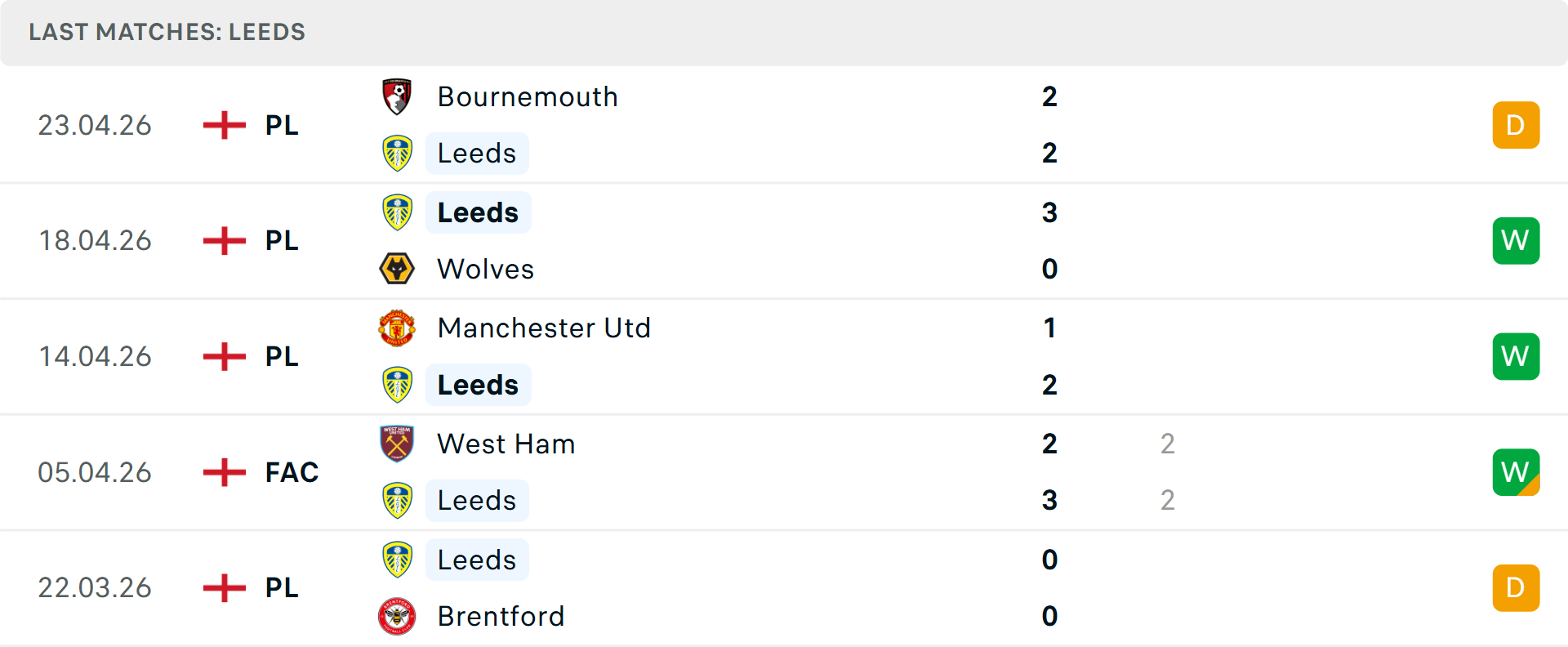Click the PL competition label on 18.04.26
Image resolution: width=1568 pixels, height=647 pixels.
point(281,240)
